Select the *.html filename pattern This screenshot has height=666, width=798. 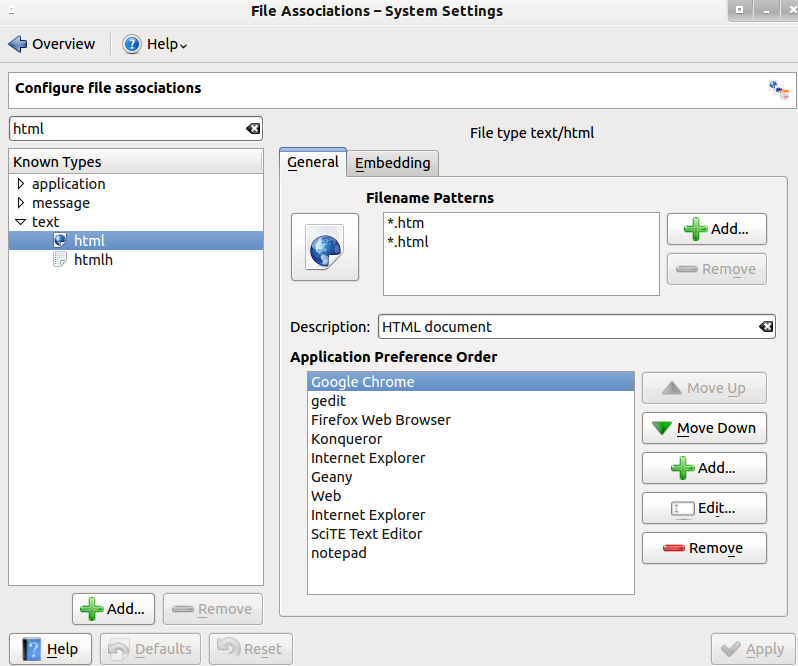point(408,242)
